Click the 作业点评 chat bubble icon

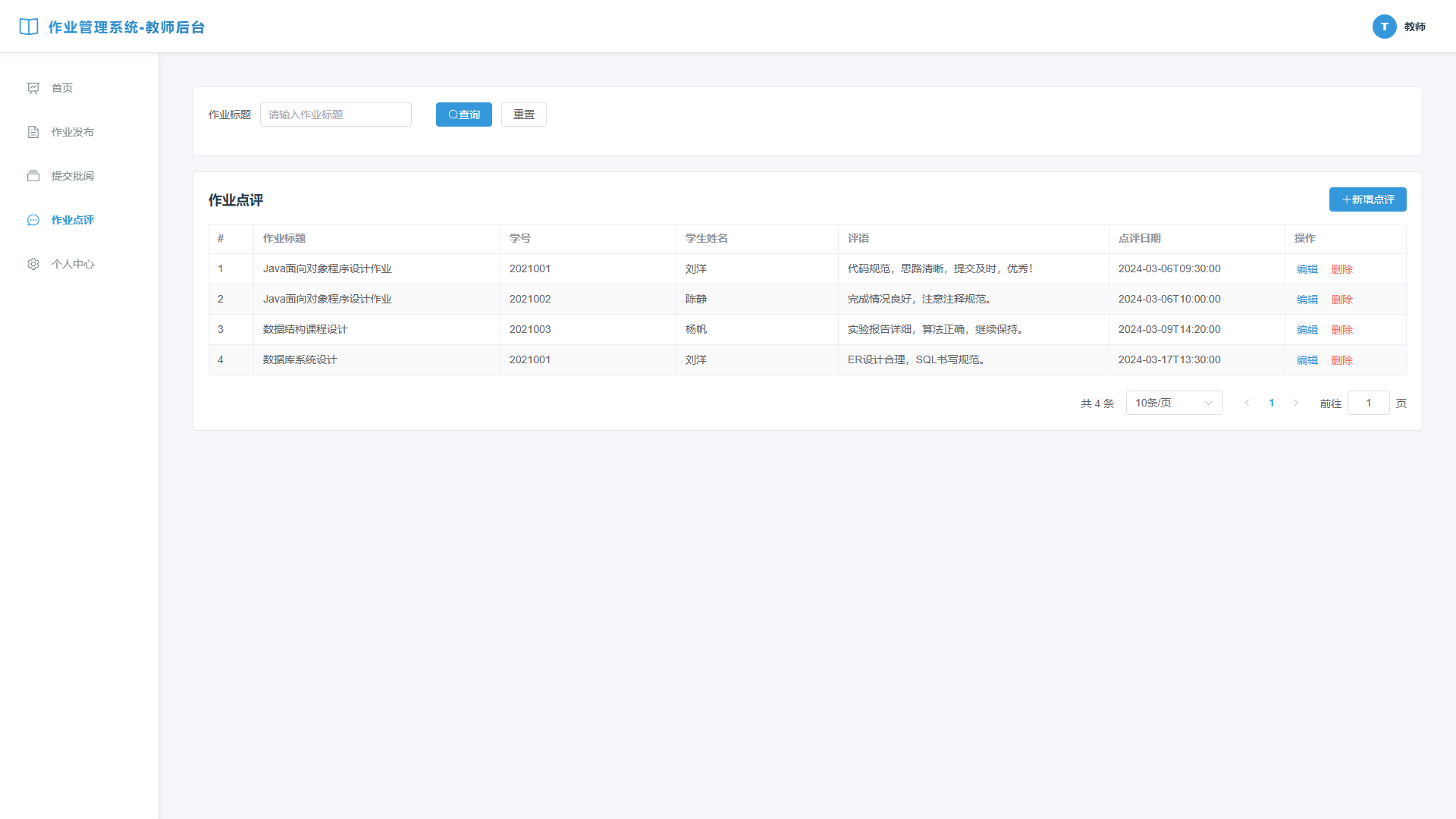[x=33, y=220]
